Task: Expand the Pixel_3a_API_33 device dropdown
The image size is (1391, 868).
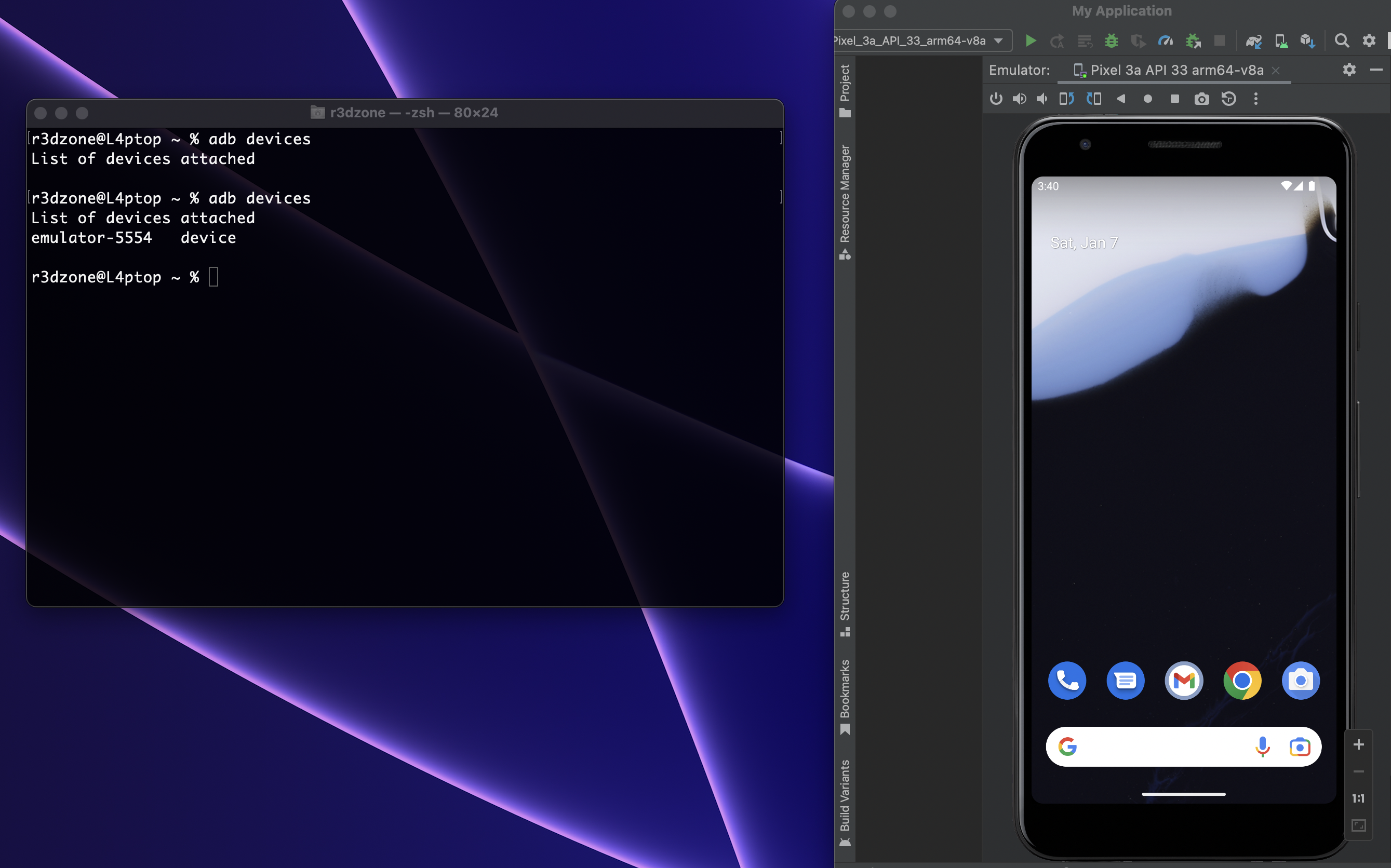Action: (998, 41)
